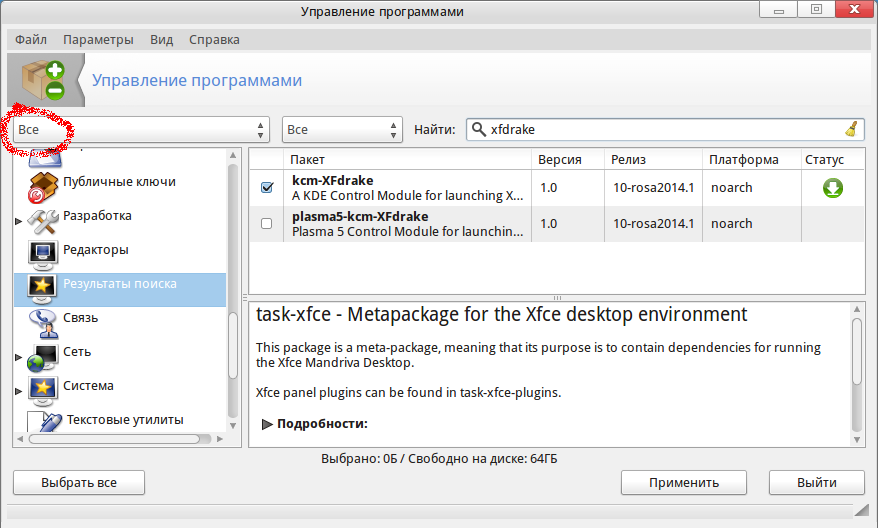
Task: Click the Editors monitor icon
Action: click(43, 252)
